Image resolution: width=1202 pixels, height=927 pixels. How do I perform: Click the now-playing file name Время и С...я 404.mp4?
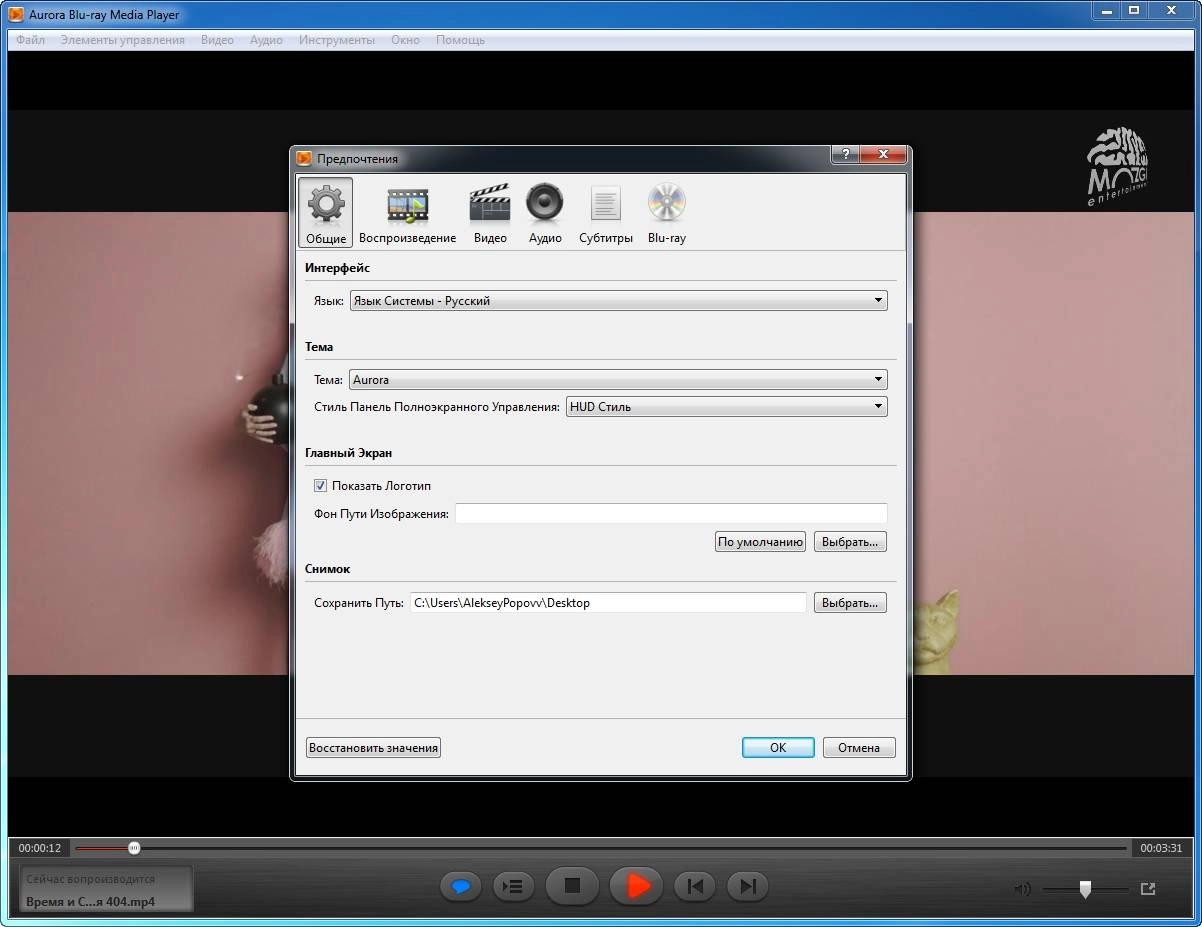90,901
